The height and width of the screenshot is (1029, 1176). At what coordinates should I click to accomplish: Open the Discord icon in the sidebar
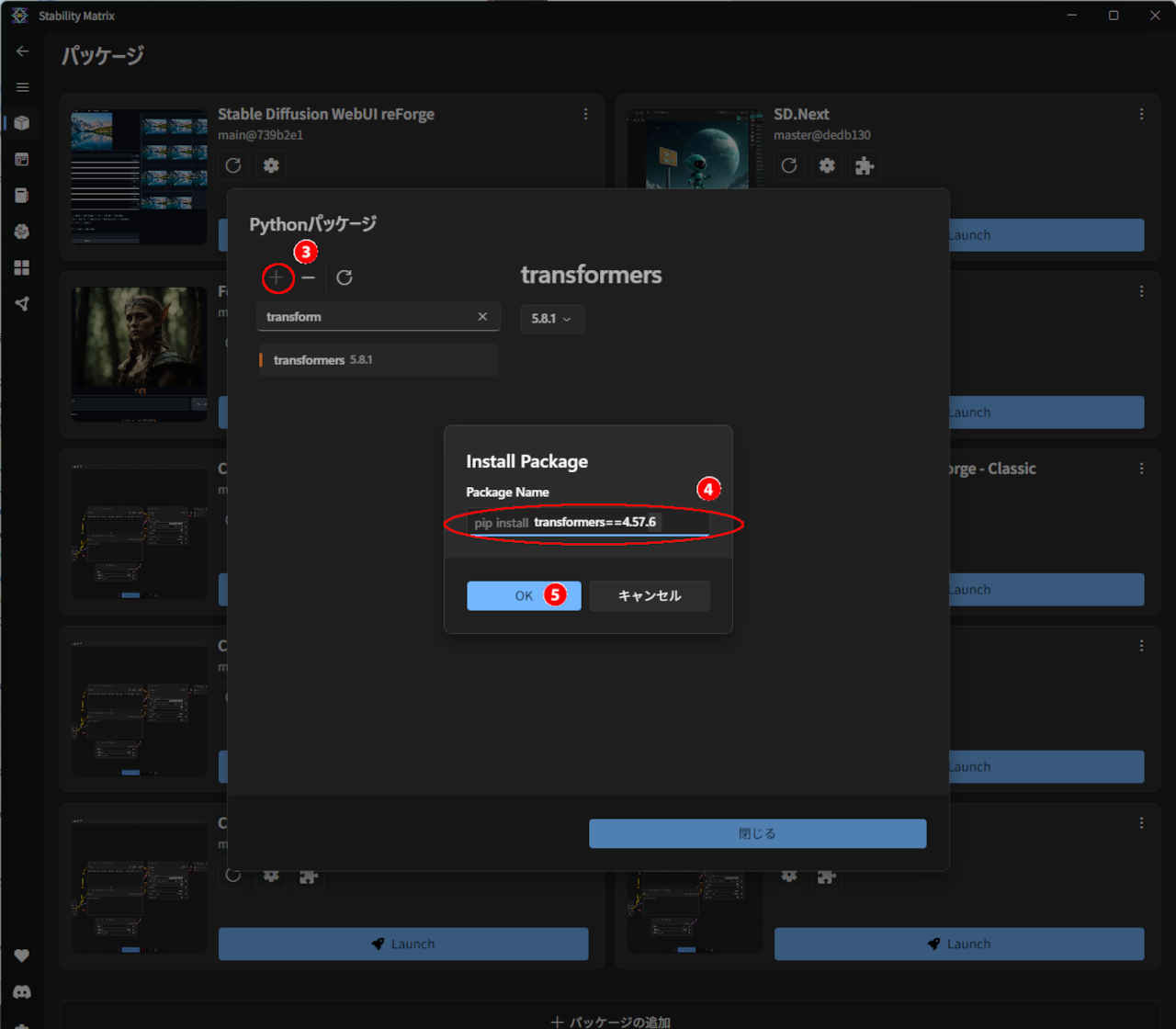point(22,992)
